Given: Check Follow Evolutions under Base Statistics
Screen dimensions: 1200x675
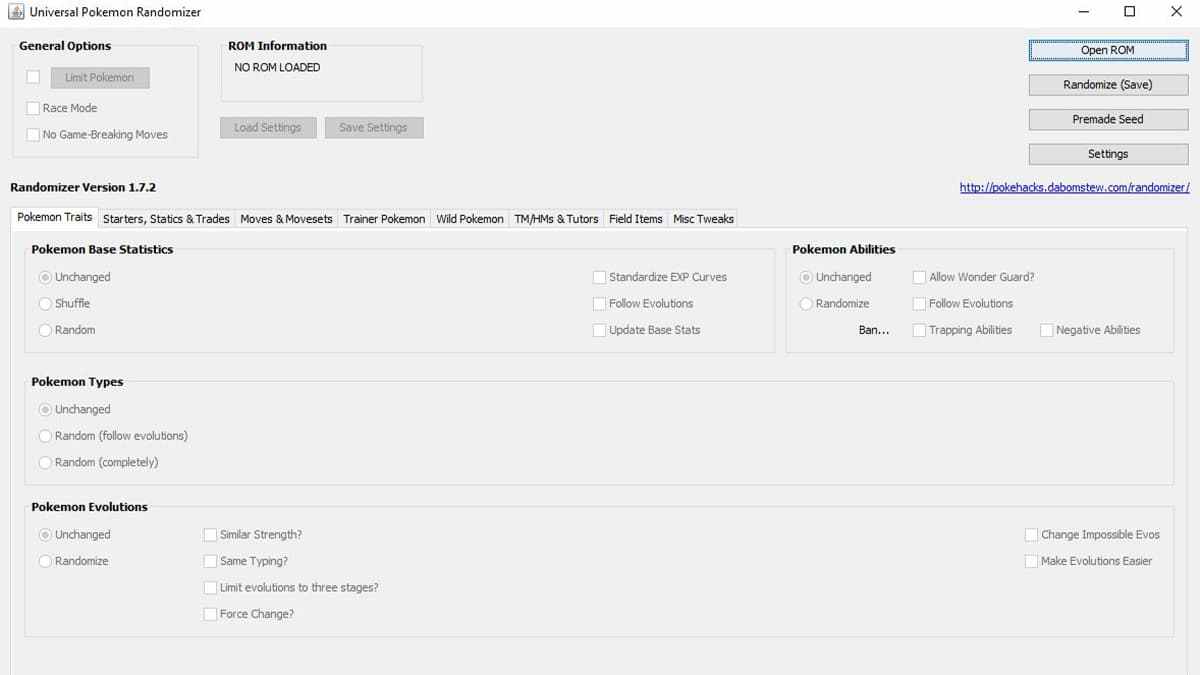Looking at the screenshot, I should click(599, 304).
